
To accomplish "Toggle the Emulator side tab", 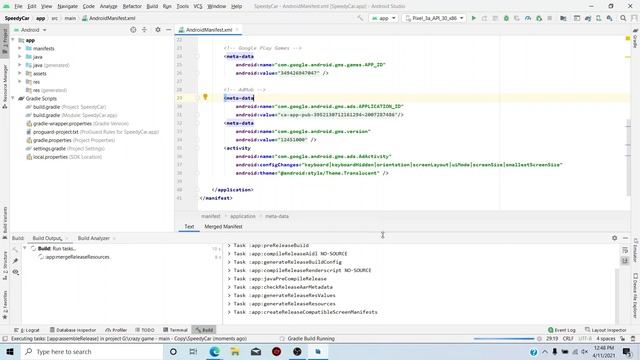I will [635, 250].
